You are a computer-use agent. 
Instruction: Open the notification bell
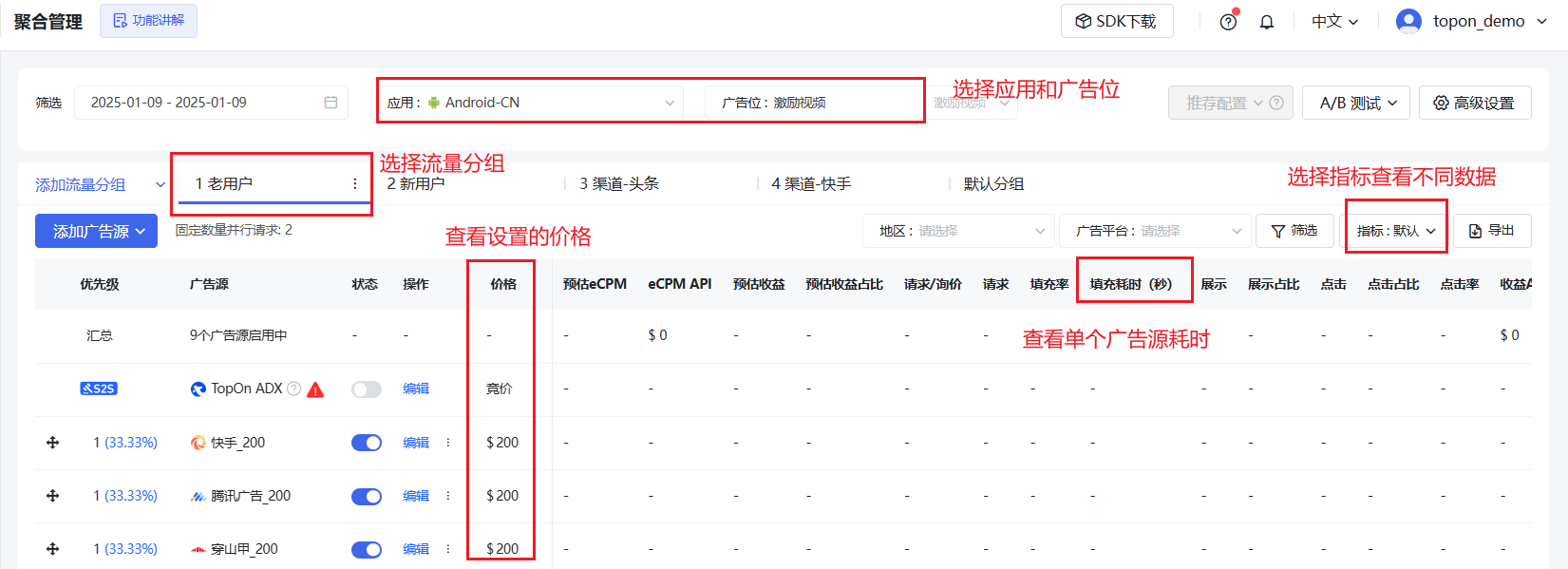(1267, 22)
